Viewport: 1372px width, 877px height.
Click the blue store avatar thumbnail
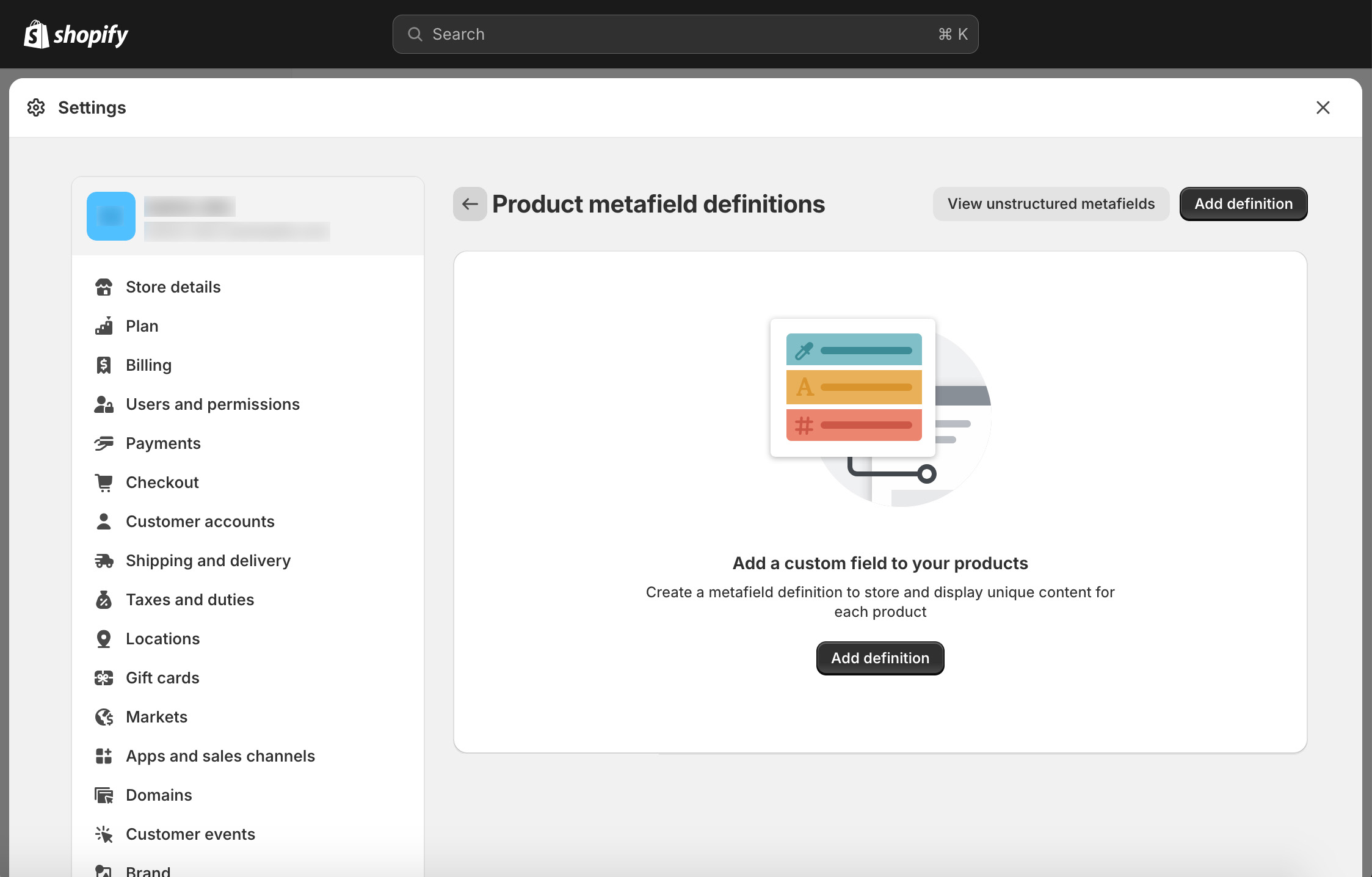111,216
